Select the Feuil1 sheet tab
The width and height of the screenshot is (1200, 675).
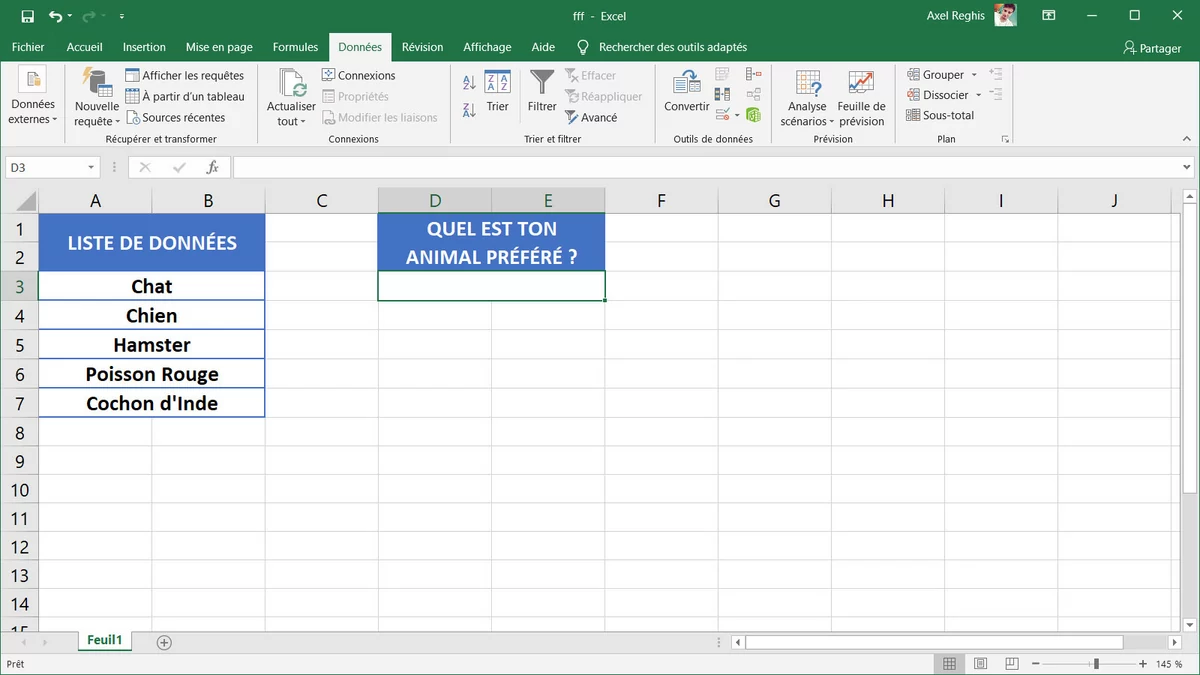104,640
